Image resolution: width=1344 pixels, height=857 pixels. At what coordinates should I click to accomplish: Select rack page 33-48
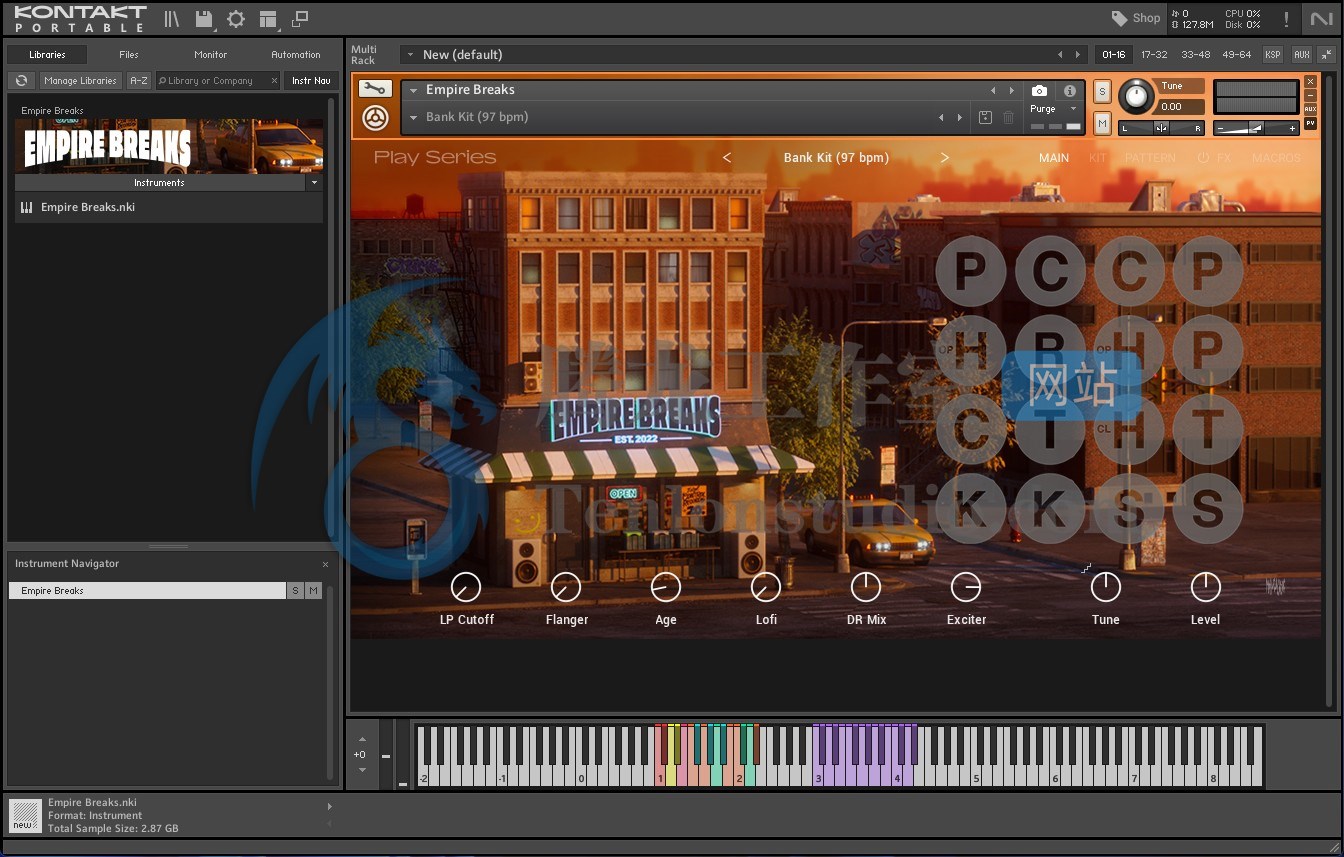point(1195,55)
